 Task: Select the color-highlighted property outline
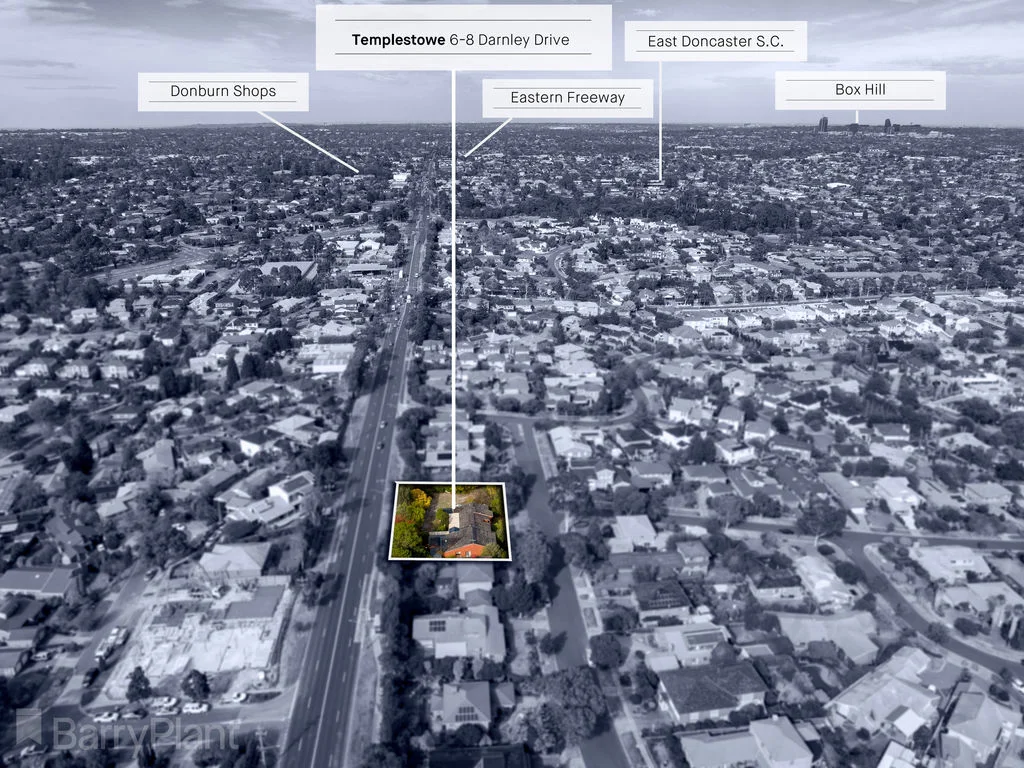[449, 521]
